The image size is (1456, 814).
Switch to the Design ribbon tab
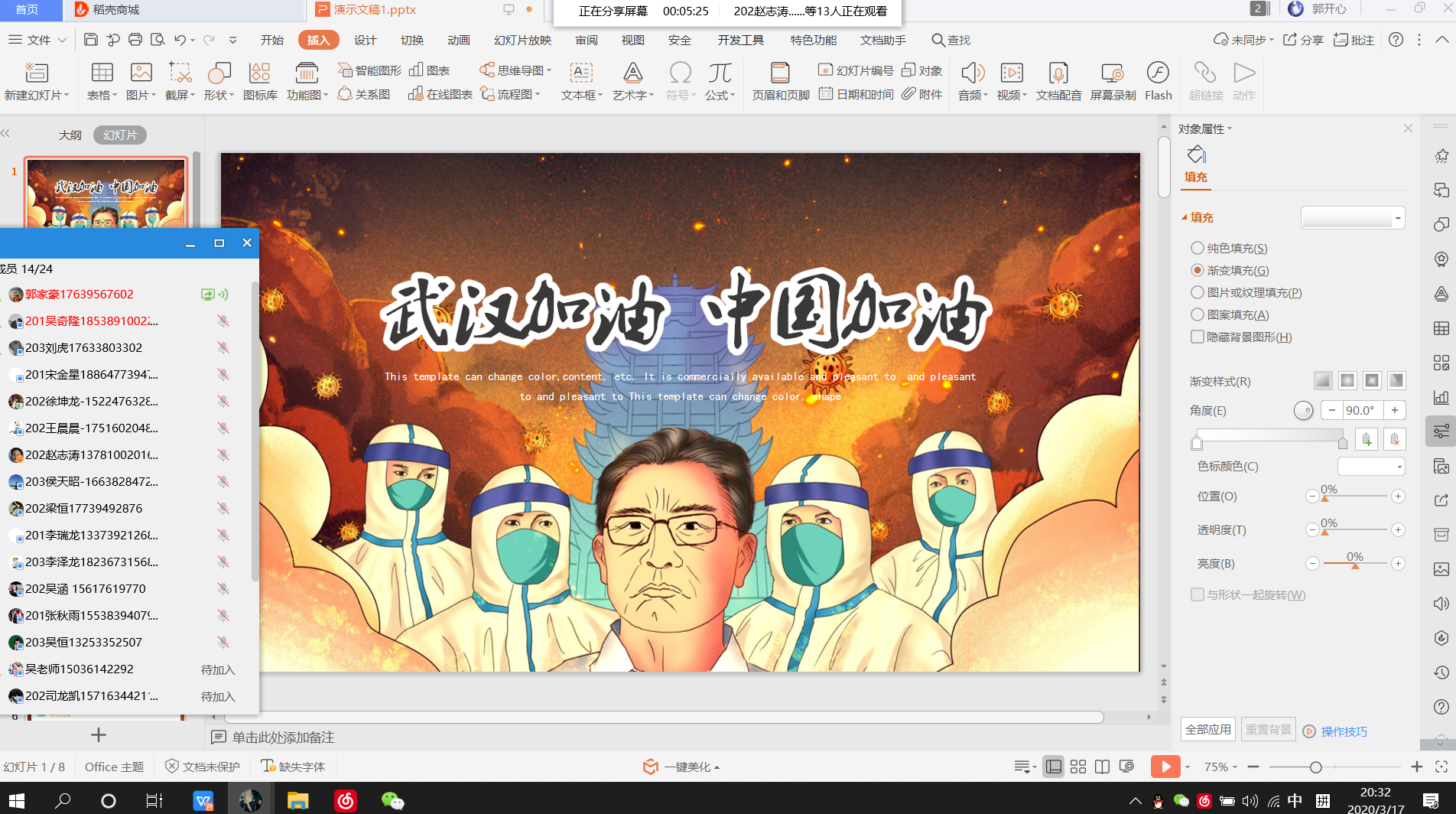[365, 40]
